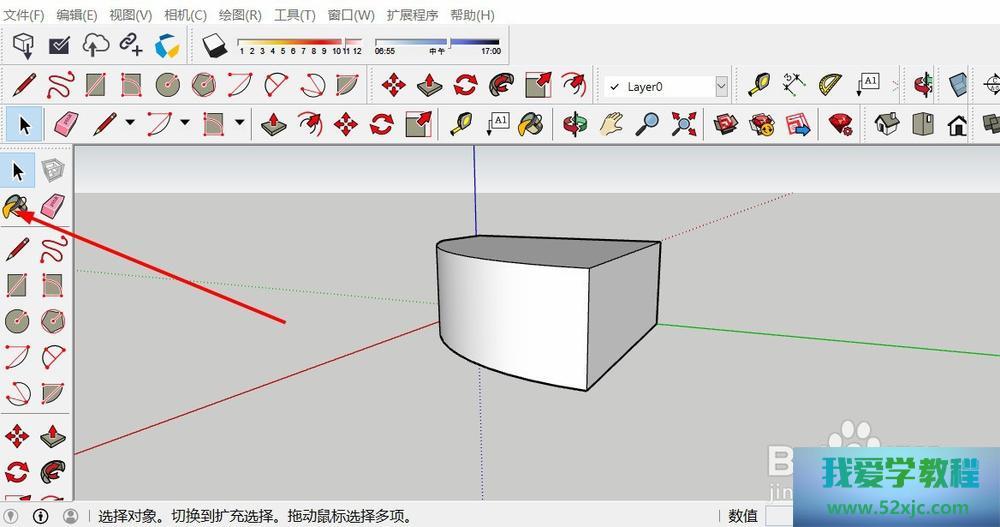Image resolution: width=1000 pixels, height=527 pixels.
Task: Open the 文件(F) menu
Action: pyautogui.click(x=24, y=15)
